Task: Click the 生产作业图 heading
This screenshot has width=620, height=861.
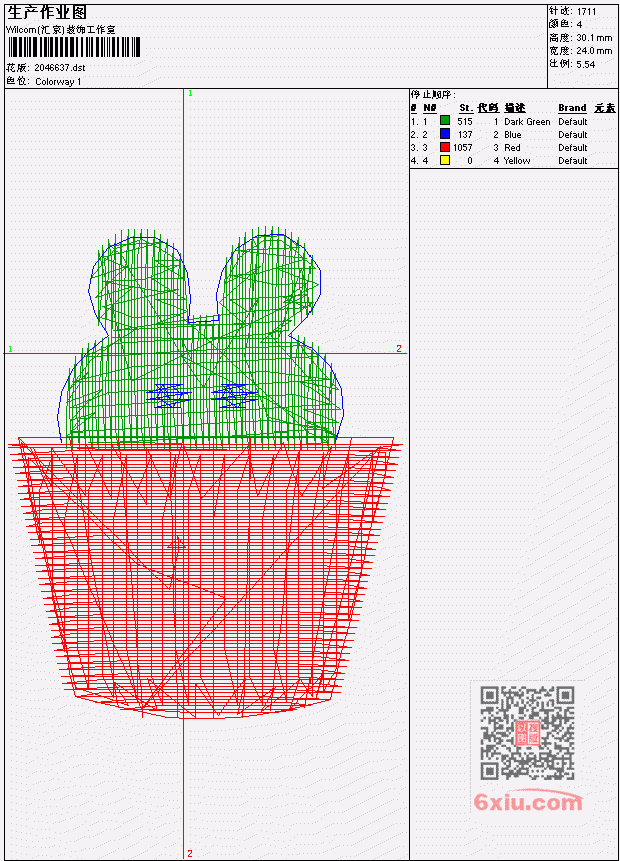Action: coord(47,13)
